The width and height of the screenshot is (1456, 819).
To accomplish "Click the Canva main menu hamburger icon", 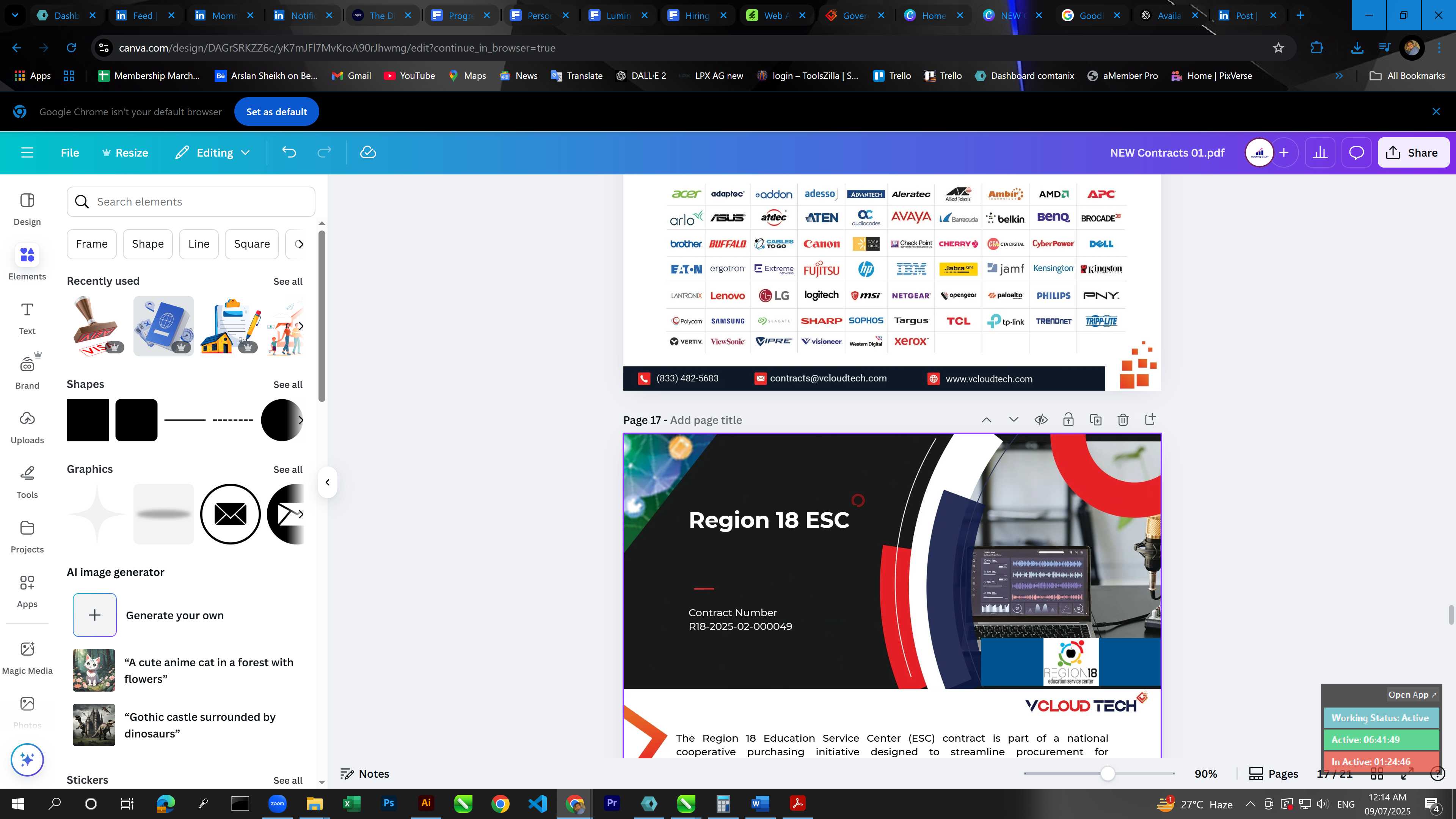I will point(27,152).
